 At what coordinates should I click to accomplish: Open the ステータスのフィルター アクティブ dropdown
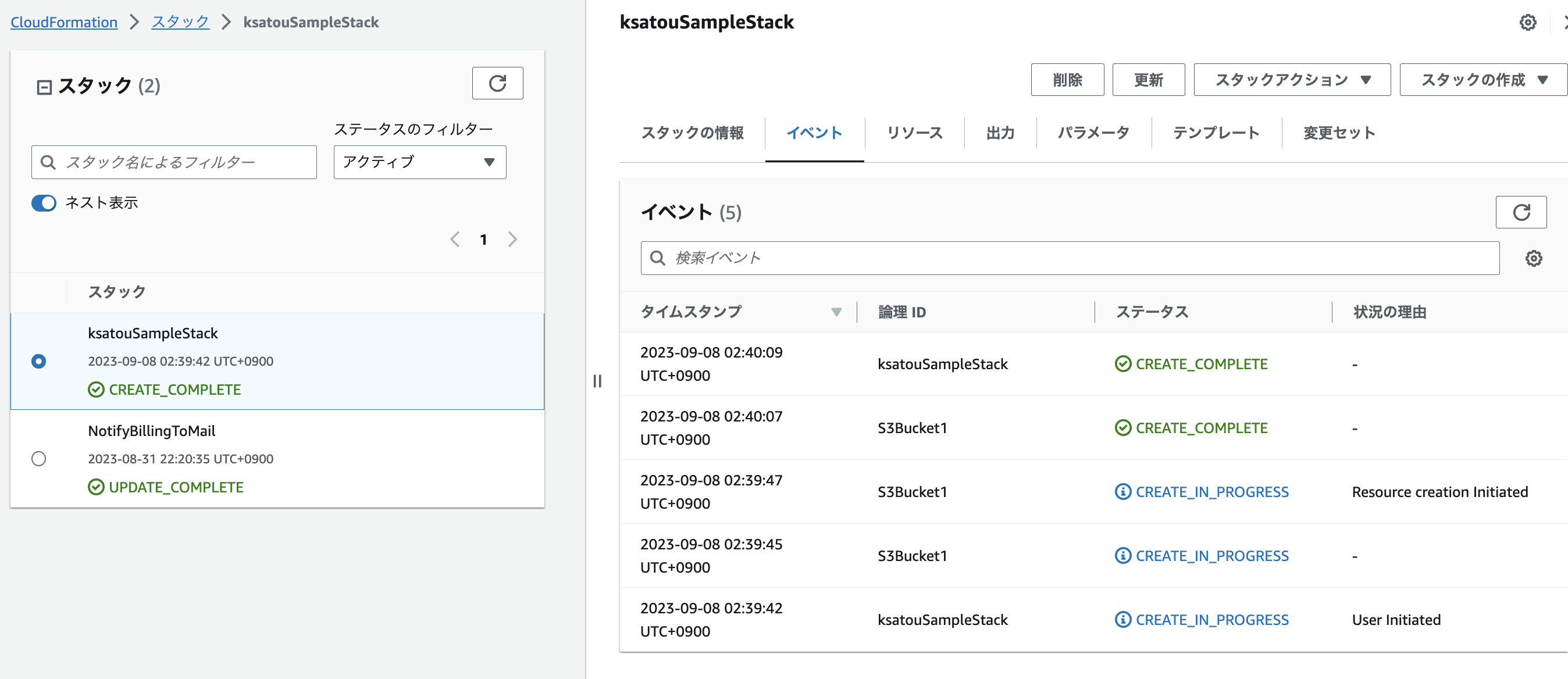(419, 162)
